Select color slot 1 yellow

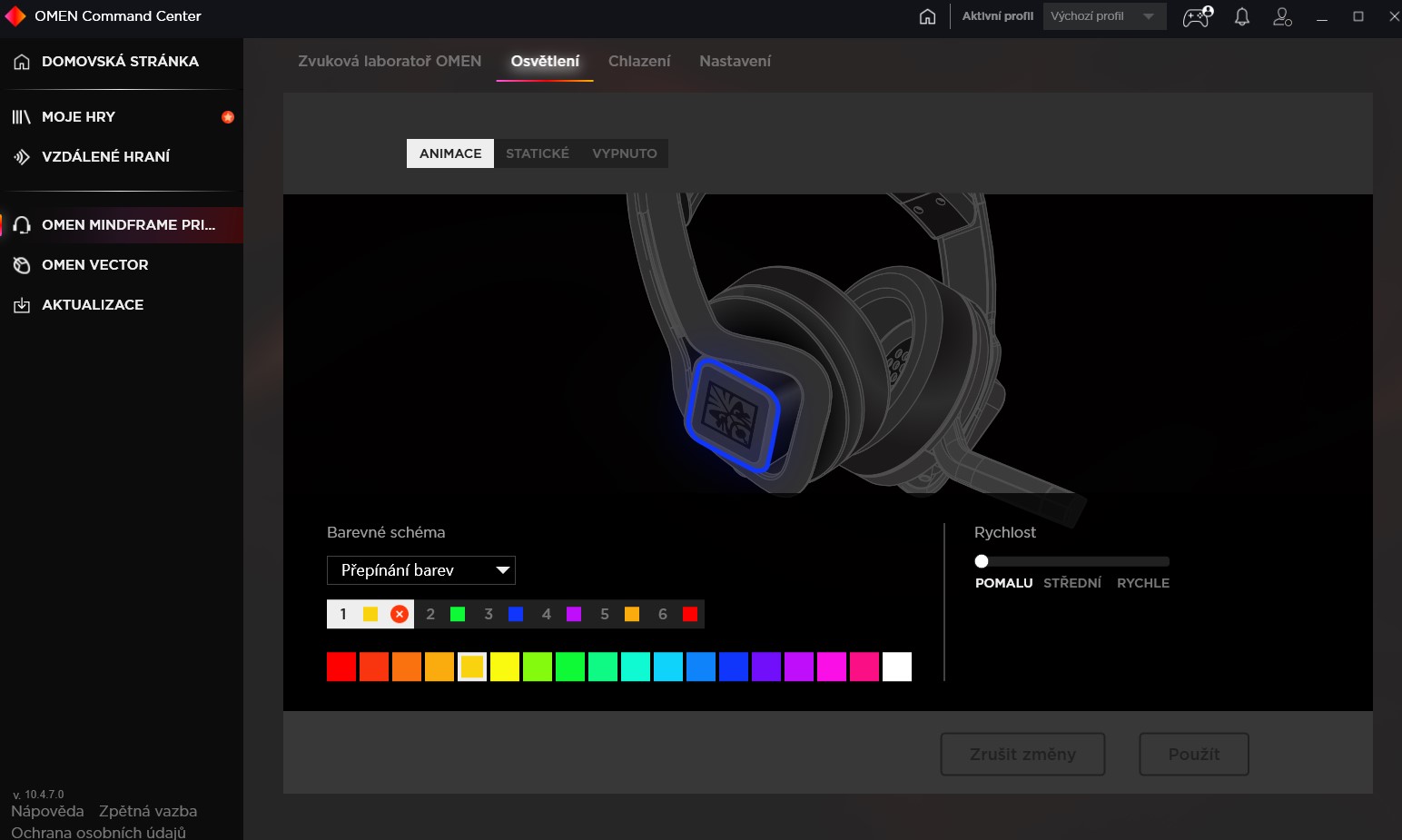point(370,614)
